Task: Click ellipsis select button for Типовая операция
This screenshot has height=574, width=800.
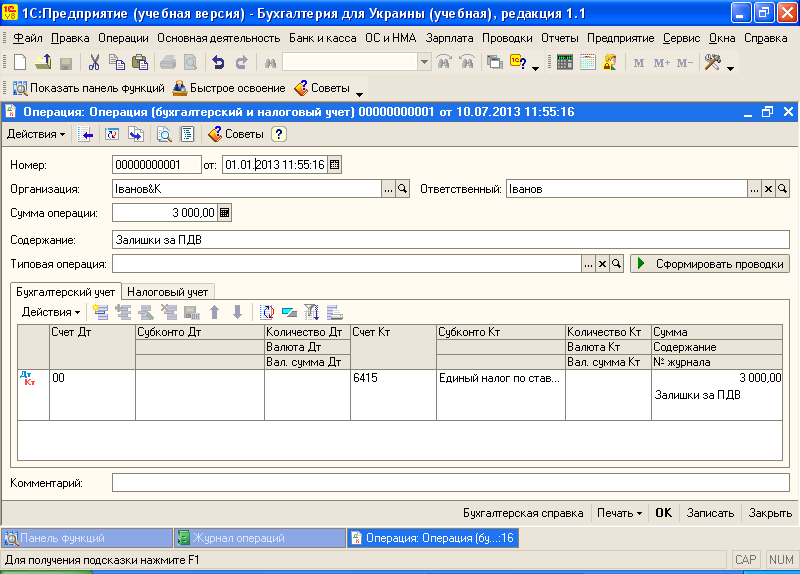Action: 588,264
